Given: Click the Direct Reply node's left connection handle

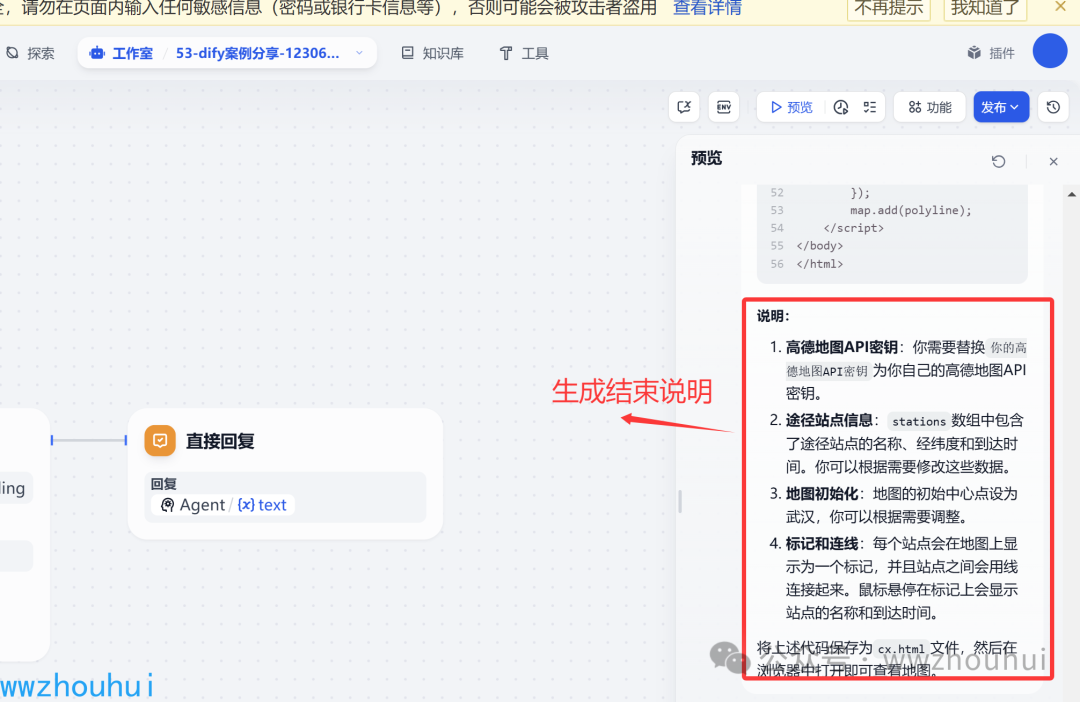Looking at the screenshot, I should [126, 440].
